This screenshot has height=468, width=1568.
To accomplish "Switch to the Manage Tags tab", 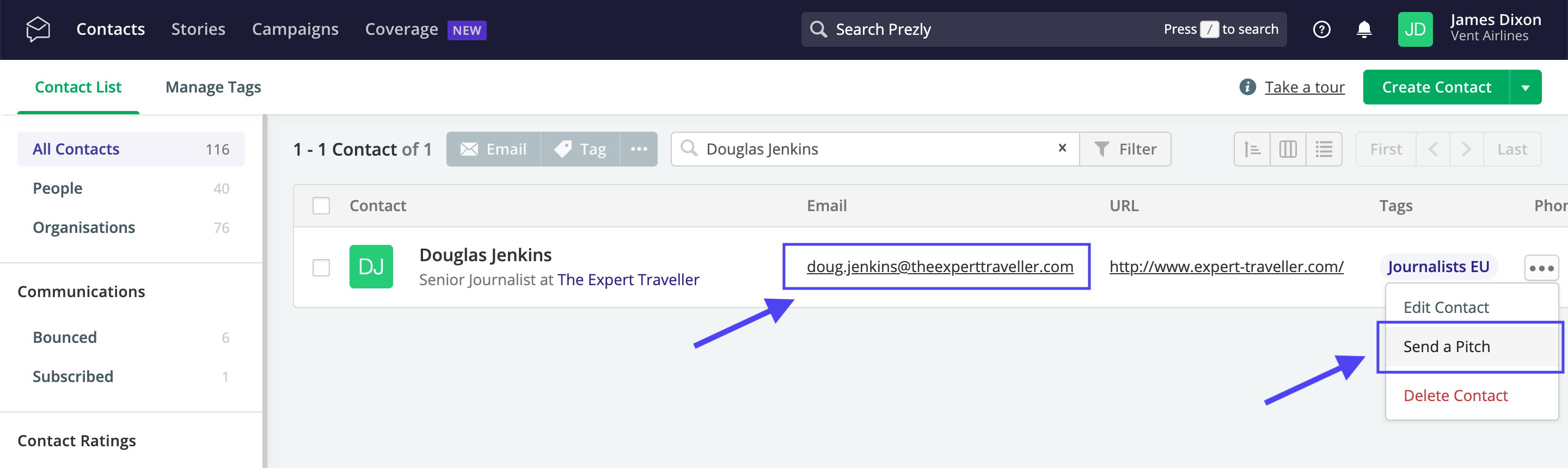I will click(x=213, y=87).
